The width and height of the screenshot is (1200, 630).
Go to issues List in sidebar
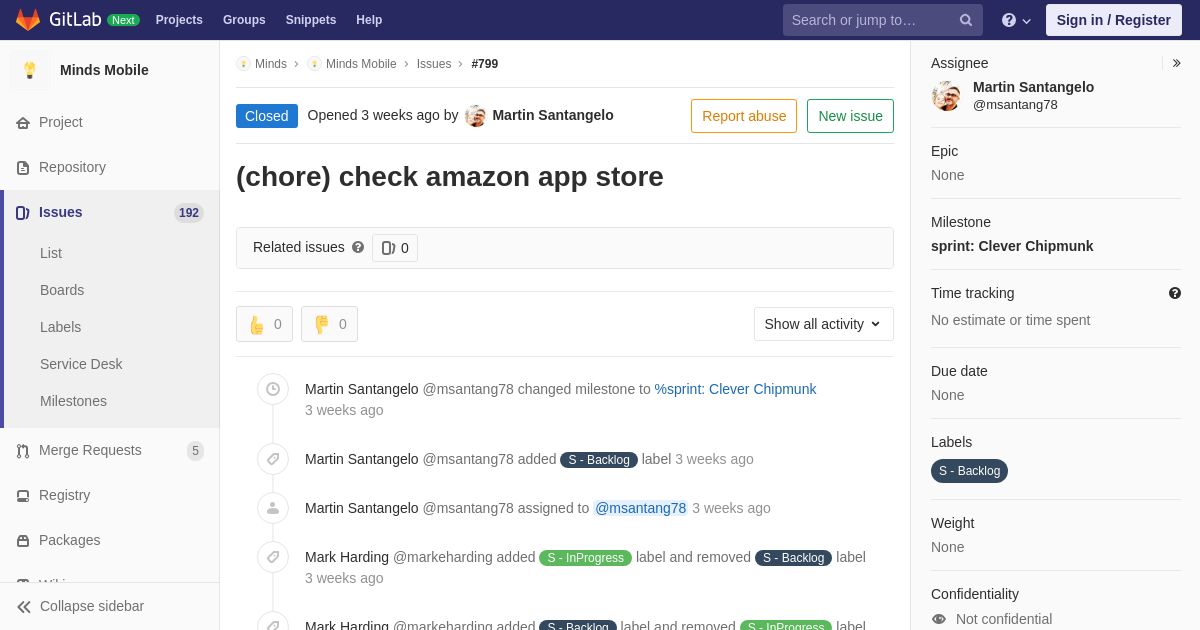click(x=51, y=253)
